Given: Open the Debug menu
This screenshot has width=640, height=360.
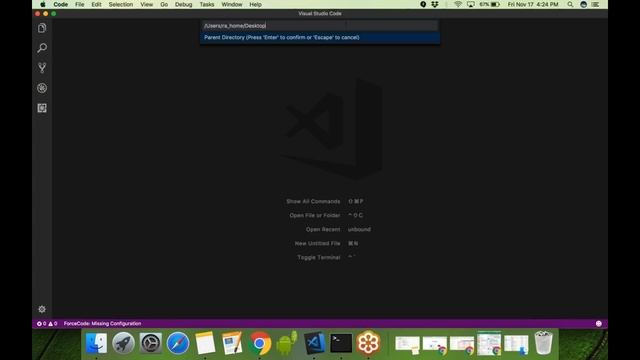Looking at the screenshot, I should click(183, 4).
